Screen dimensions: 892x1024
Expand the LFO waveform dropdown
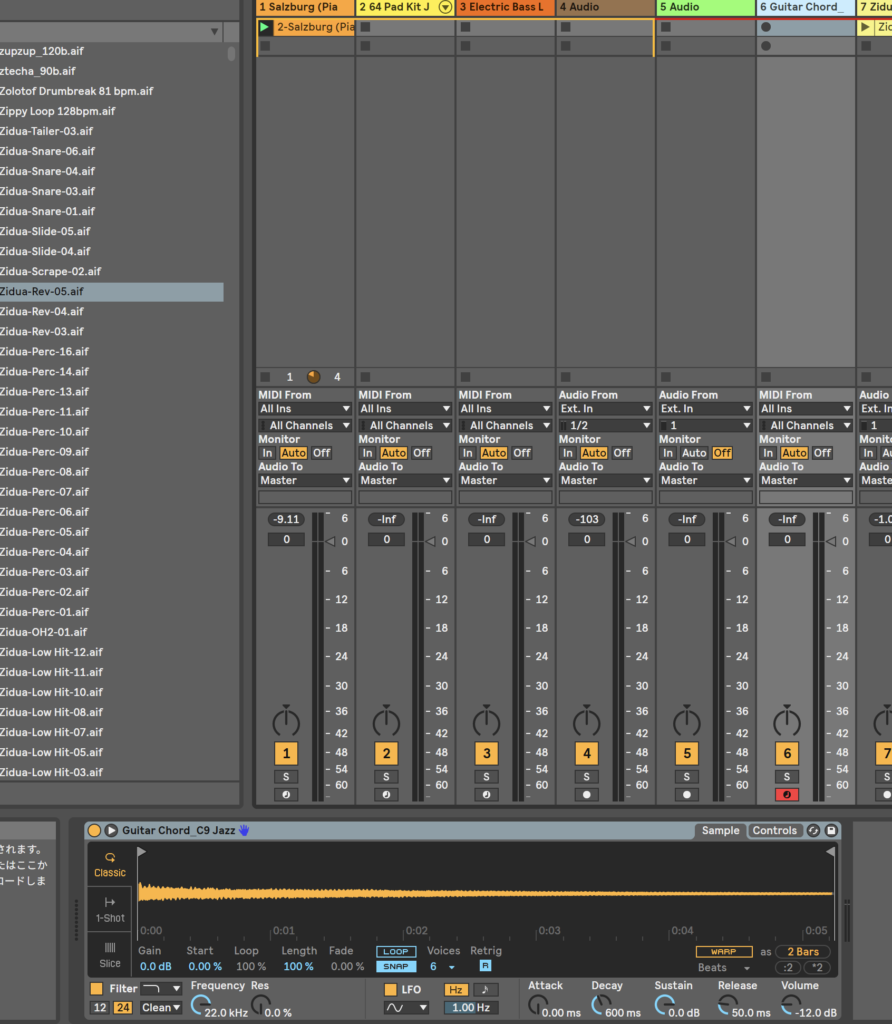(x=406, y=1008)
